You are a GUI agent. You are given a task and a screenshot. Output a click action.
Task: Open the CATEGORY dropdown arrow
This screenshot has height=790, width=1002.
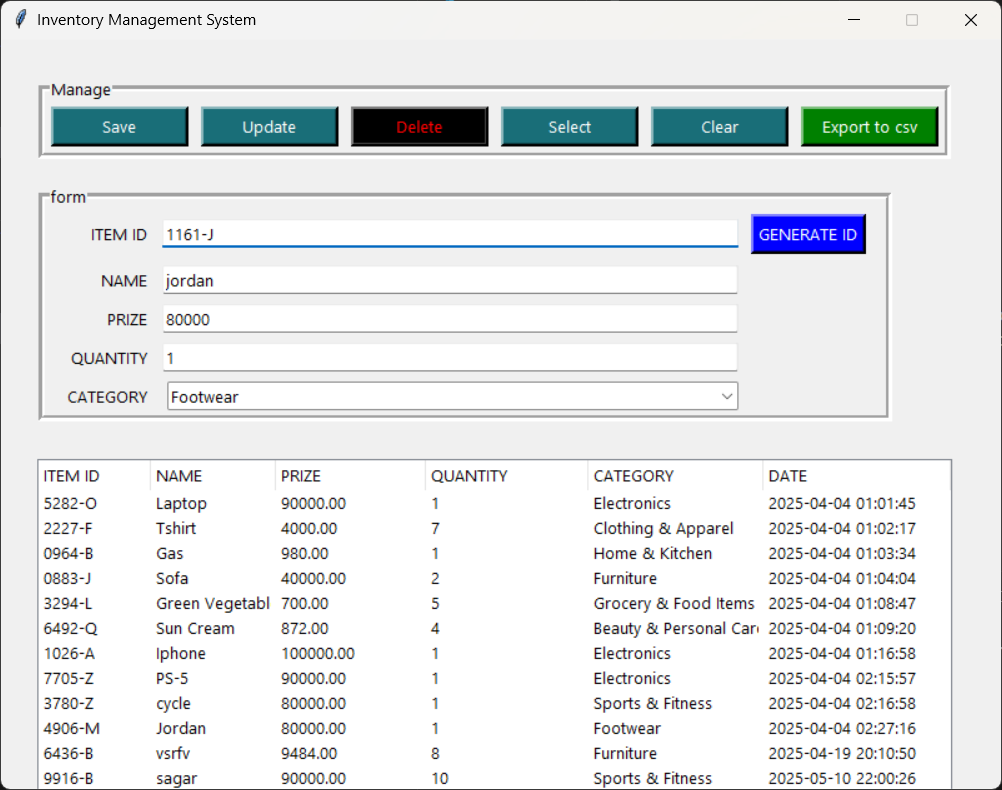(x=727, y=397)
